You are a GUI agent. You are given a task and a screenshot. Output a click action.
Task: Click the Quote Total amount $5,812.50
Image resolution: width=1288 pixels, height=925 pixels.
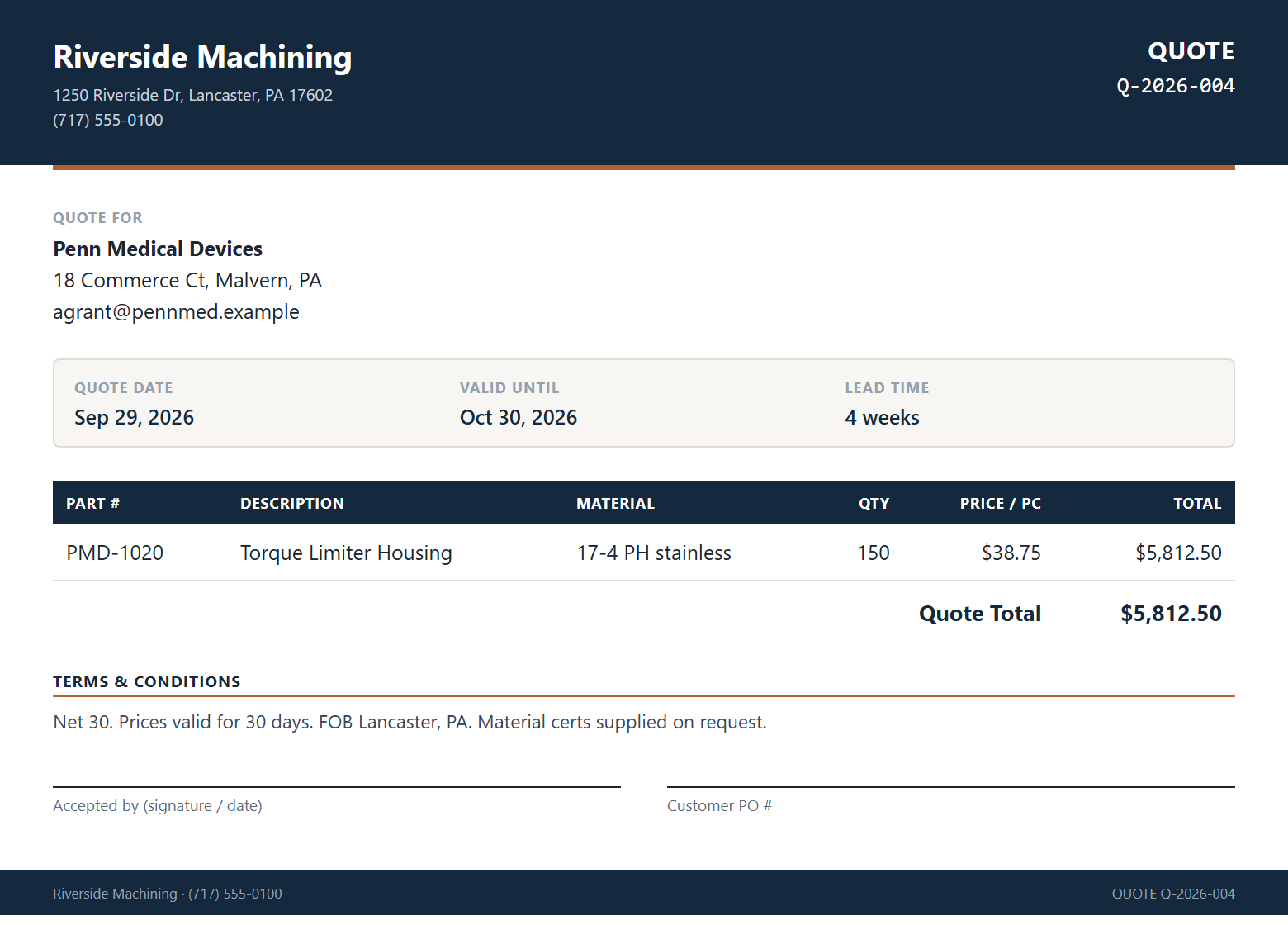coord(1171,614)
